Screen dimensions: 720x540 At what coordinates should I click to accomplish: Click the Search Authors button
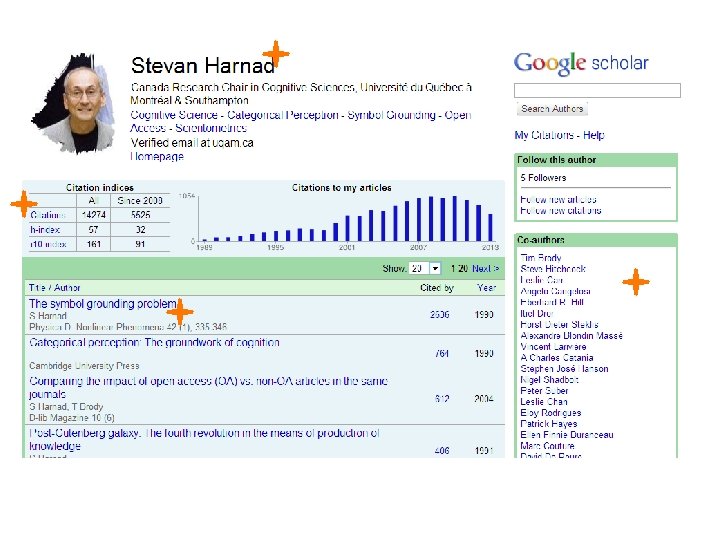coord(552,109)
